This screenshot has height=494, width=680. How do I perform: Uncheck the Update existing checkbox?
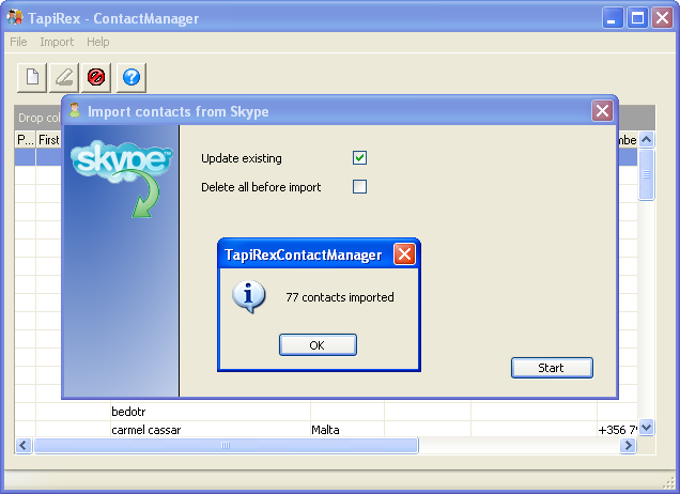click(360, 158)
